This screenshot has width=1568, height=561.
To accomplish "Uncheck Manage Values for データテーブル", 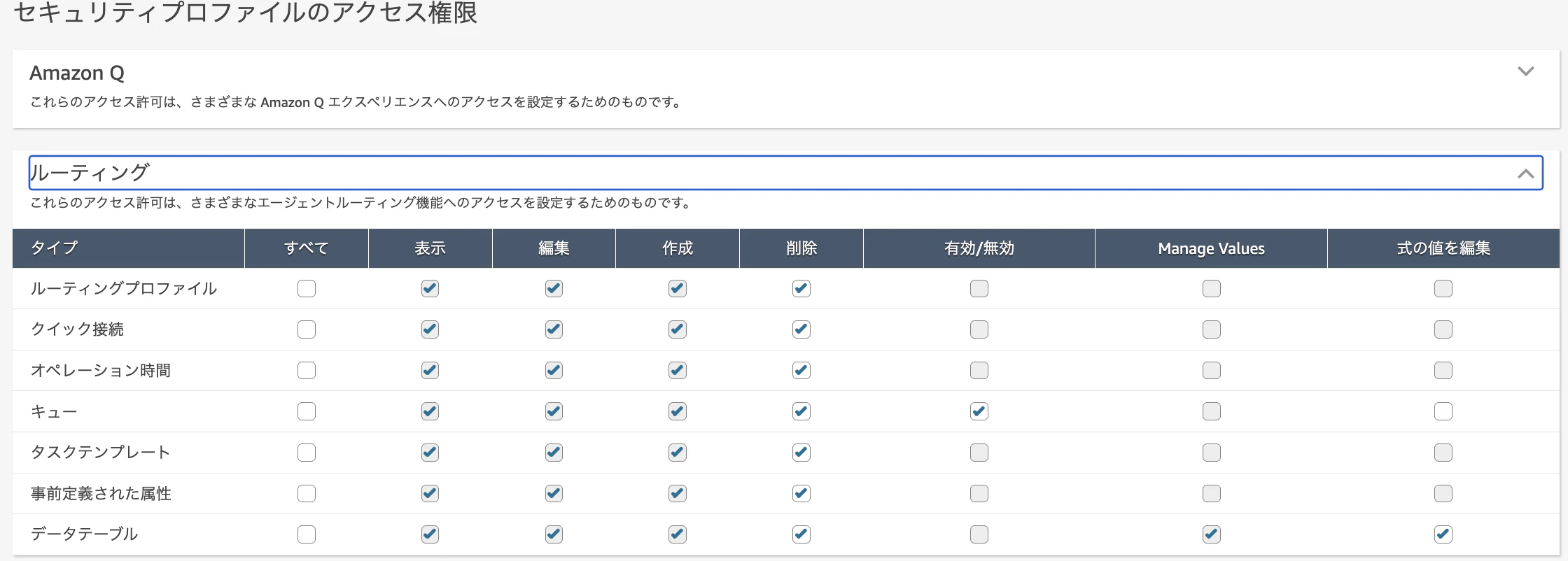I will tap(1212, 534).
